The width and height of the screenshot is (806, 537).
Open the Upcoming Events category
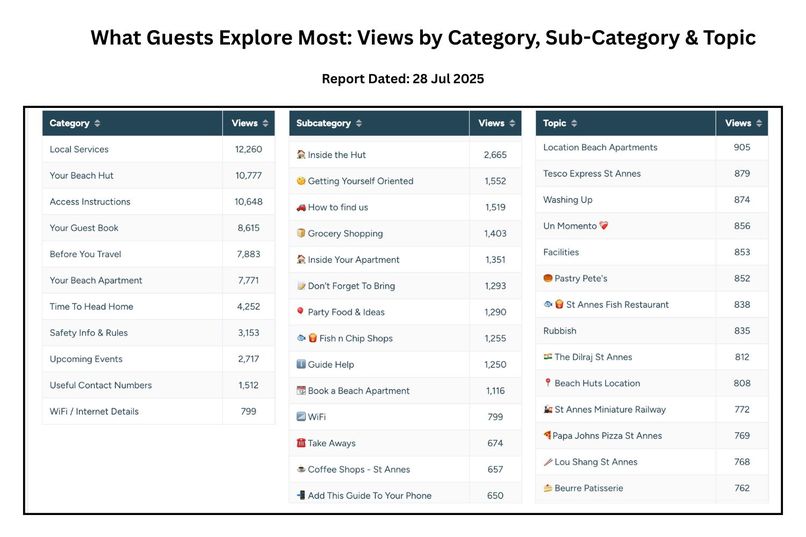[158, 359]
